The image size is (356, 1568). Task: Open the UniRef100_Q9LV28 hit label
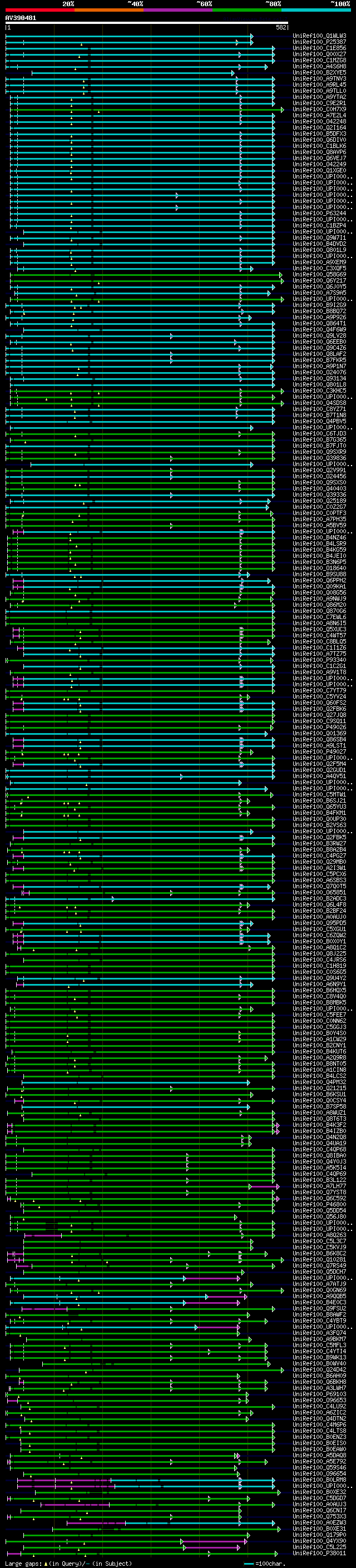319,335
